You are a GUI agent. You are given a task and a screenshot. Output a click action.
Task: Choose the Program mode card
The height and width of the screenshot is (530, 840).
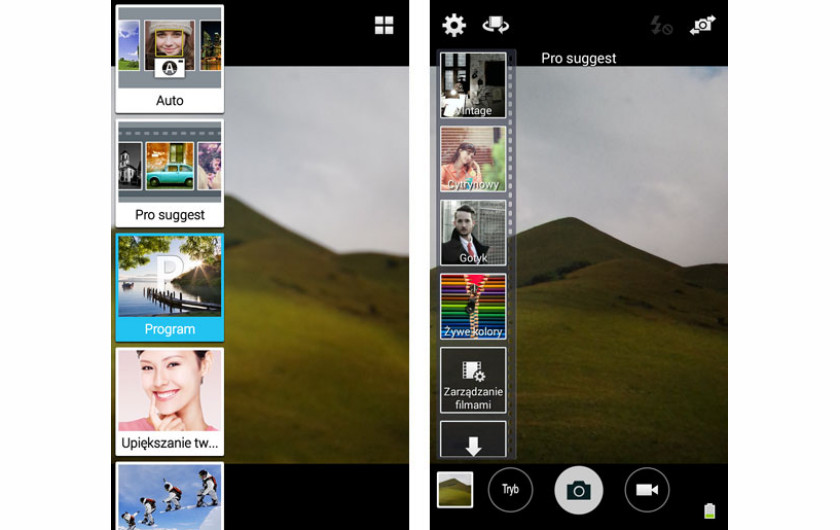click(170, 288)
